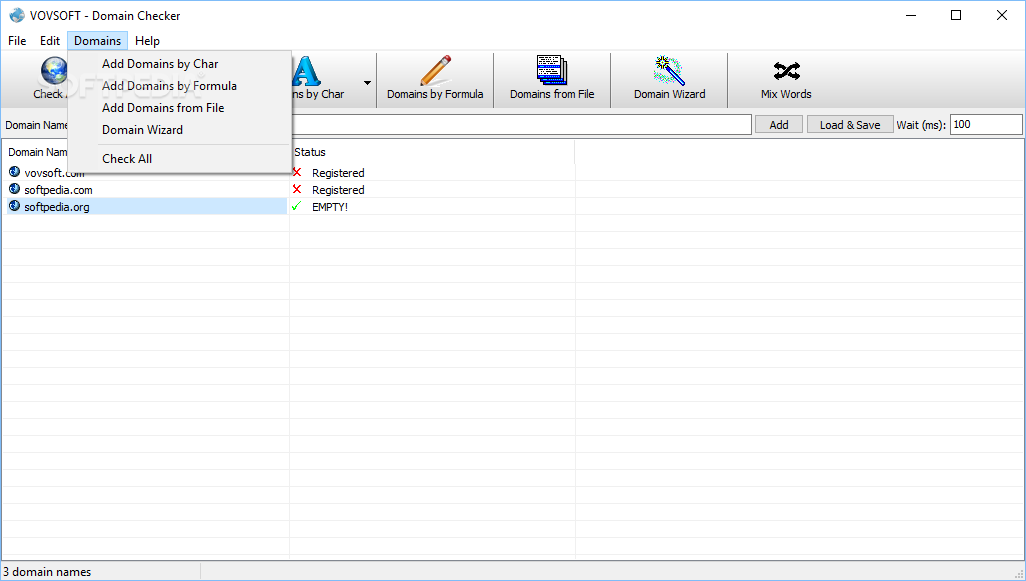Click the Load & Save button

(850, 124)
